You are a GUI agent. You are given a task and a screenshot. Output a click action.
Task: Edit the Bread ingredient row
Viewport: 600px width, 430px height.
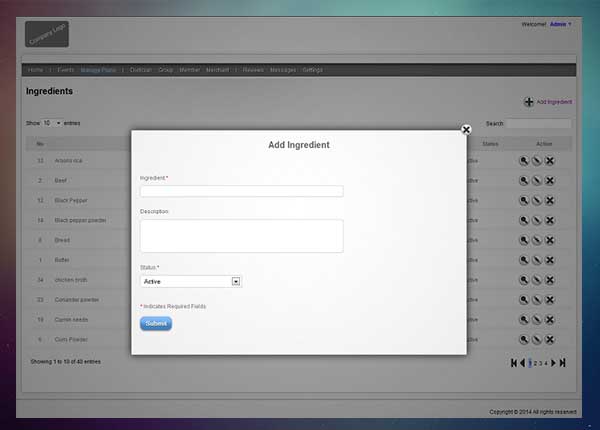pos(536,240)
